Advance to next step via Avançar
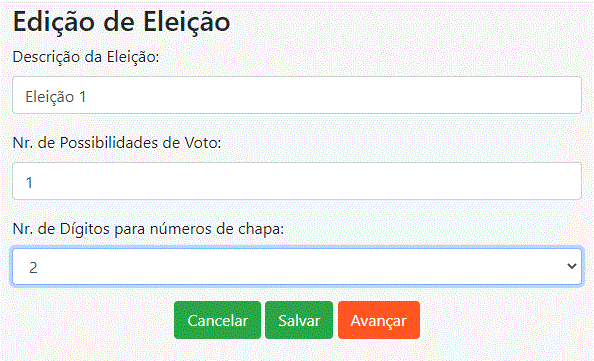Image resolution: width=594 pixels, height=361 pixels. pos(379,320)
